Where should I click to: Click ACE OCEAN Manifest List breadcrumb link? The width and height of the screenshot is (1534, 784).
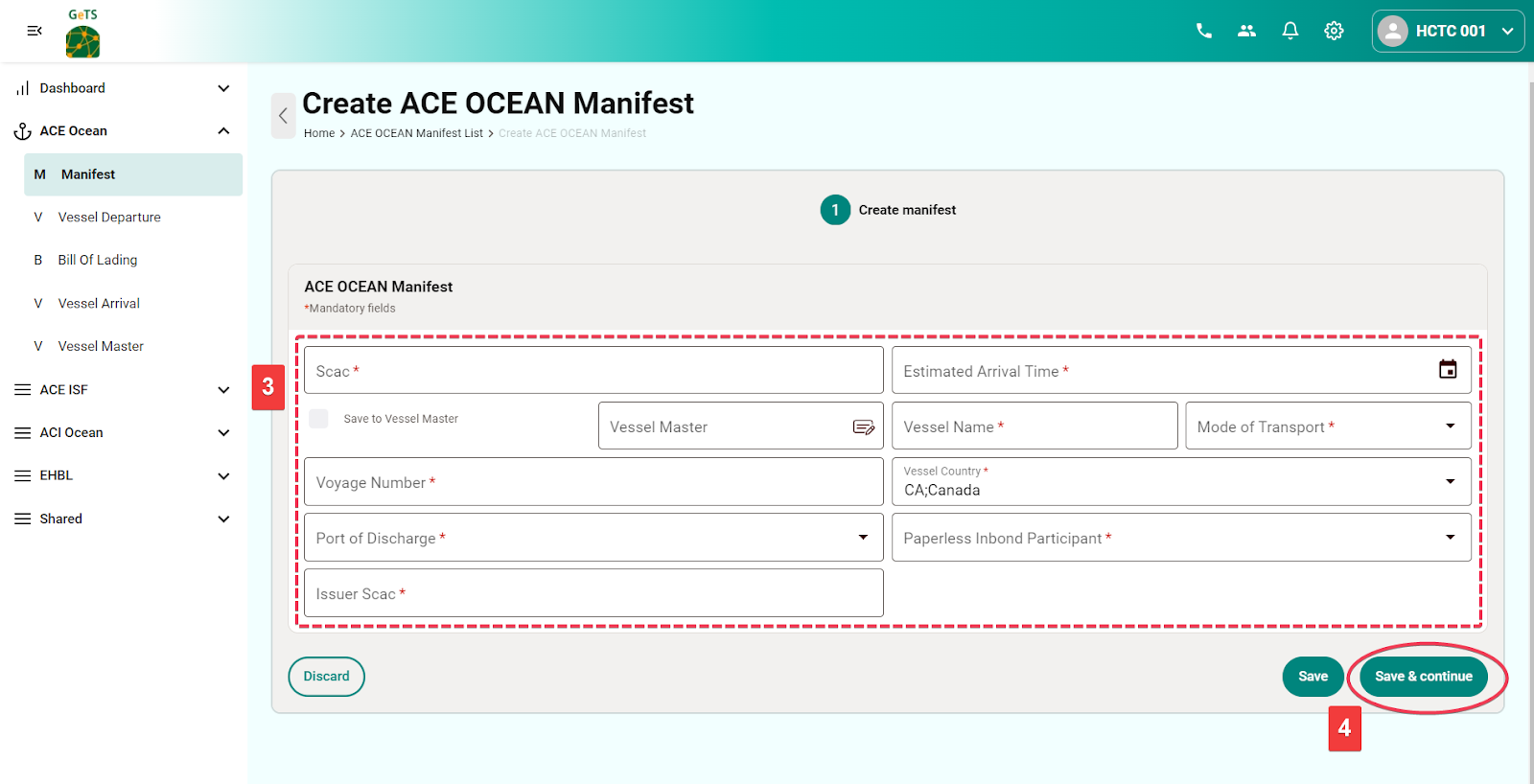(x=416, y=133)
